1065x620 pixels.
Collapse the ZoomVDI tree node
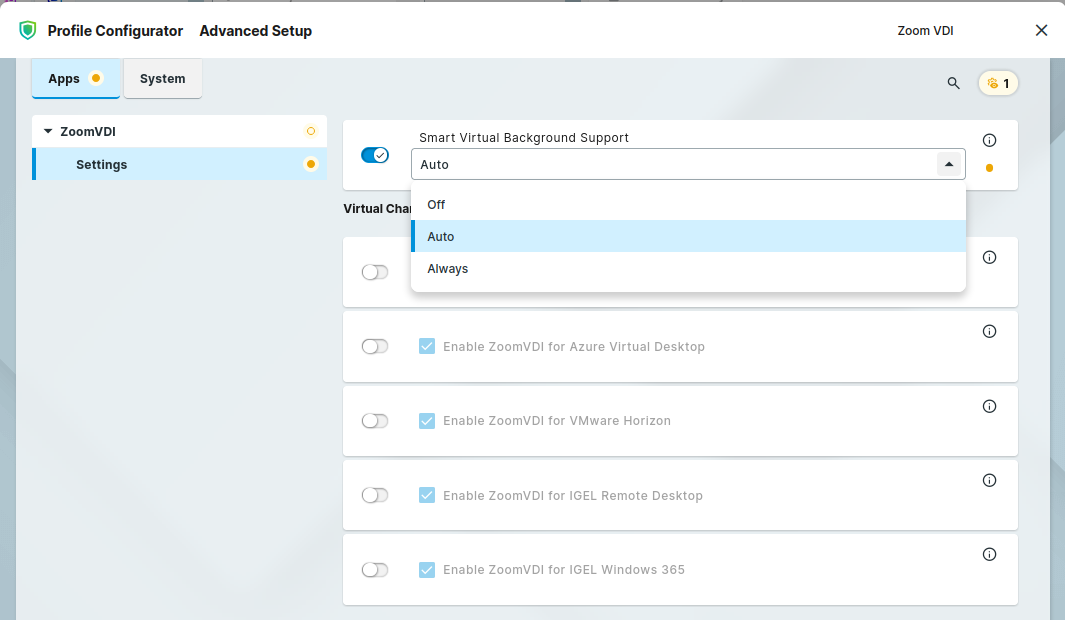click(48, 131)
